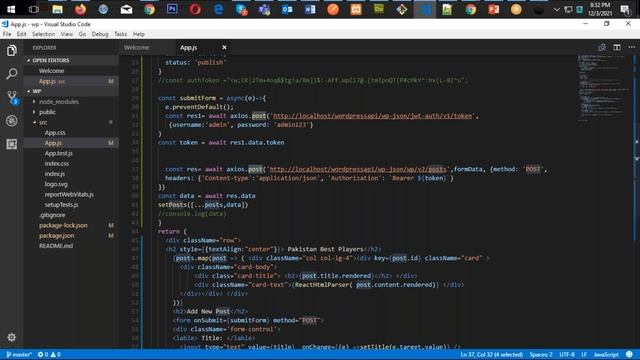This screenshot has height=360, width=640.
Task: Open the Help menu
Action: (139, 34)
